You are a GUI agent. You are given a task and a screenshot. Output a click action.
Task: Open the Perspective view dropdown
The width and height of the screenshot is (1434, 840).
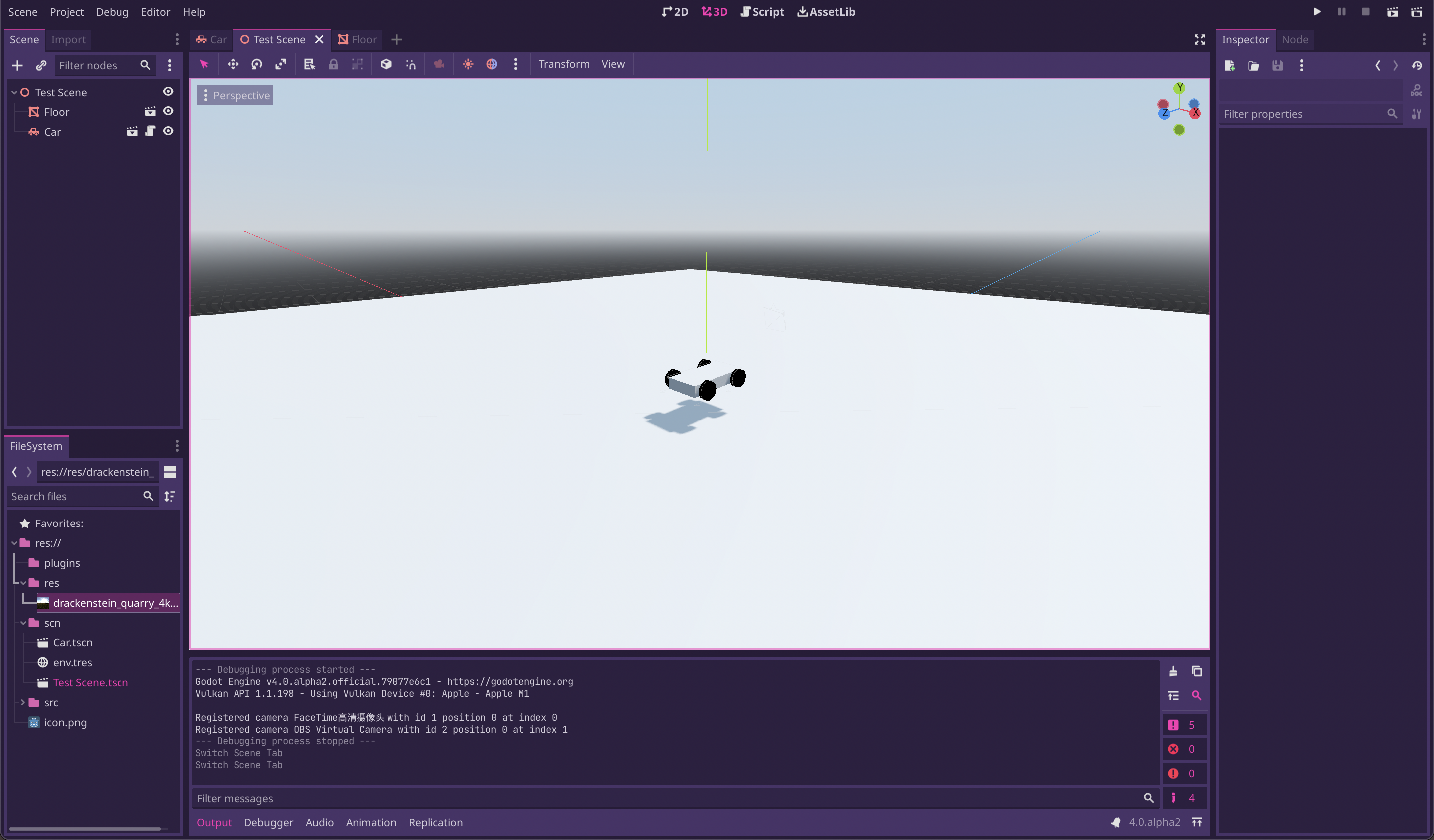235,95
